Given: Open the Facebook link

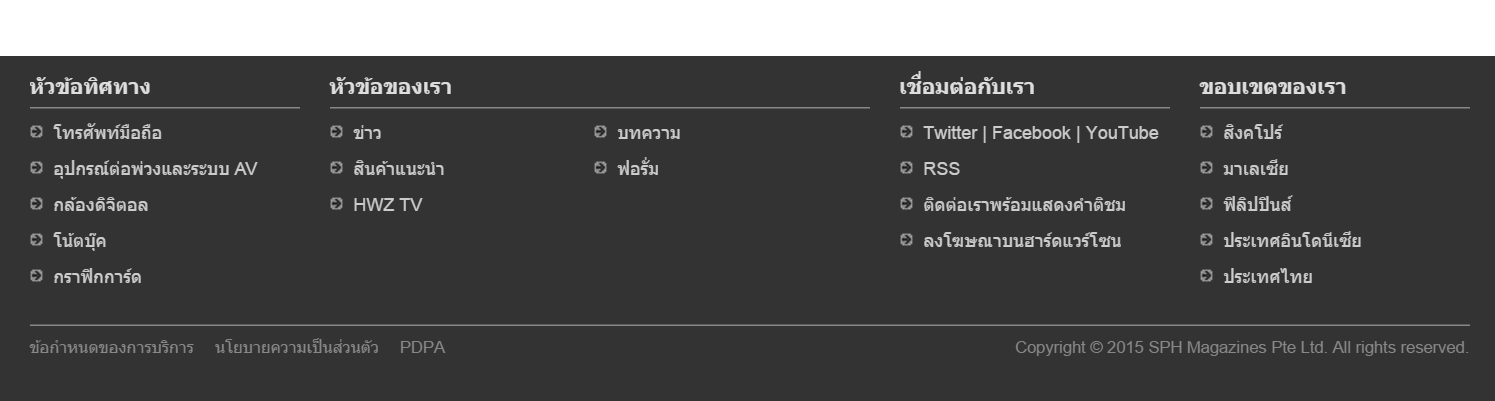Looking at the screenshot, I should (1031, 133).
